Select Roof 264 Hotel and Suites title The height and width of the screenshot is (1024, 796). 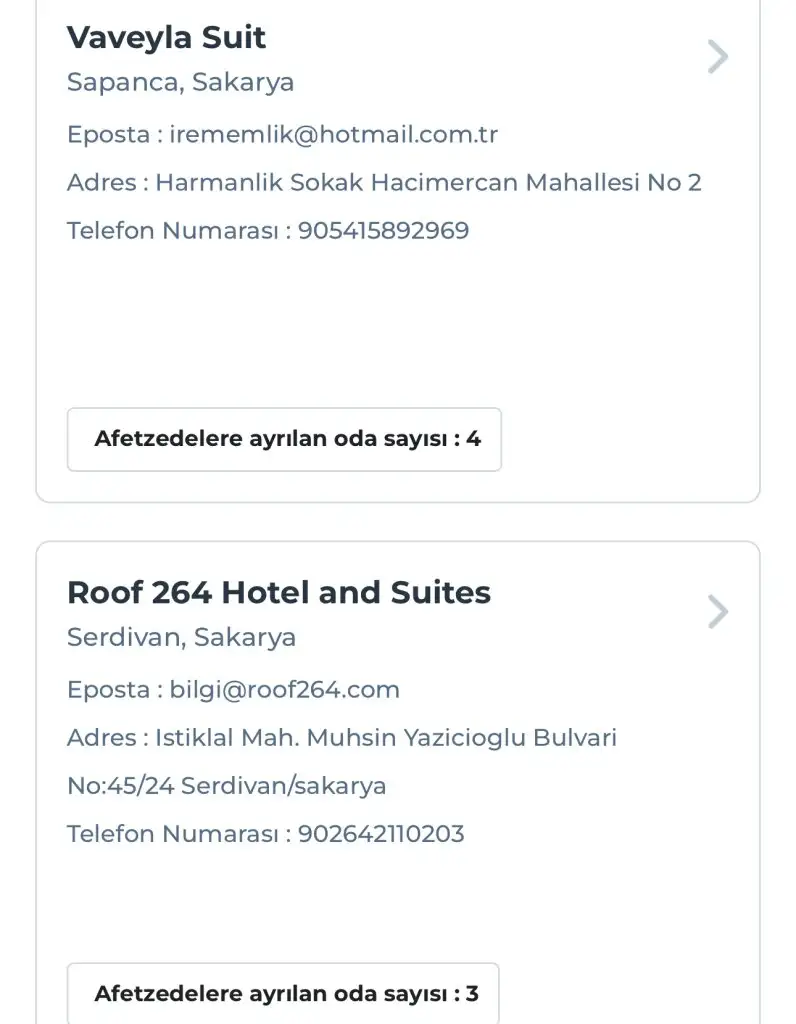click(279, 593)
